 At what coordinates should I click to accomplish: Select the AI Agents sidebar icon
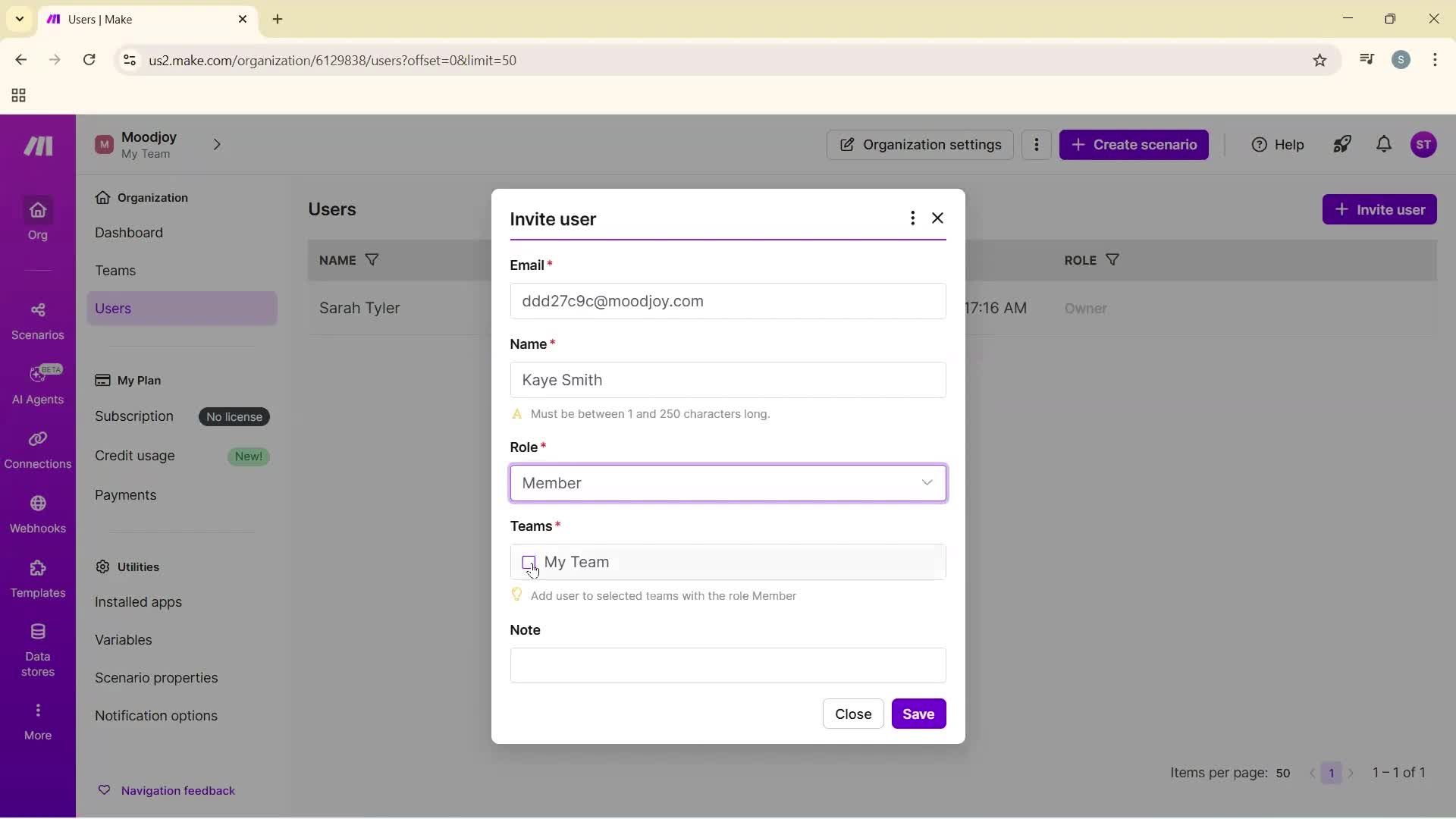[x=37, y=384]
